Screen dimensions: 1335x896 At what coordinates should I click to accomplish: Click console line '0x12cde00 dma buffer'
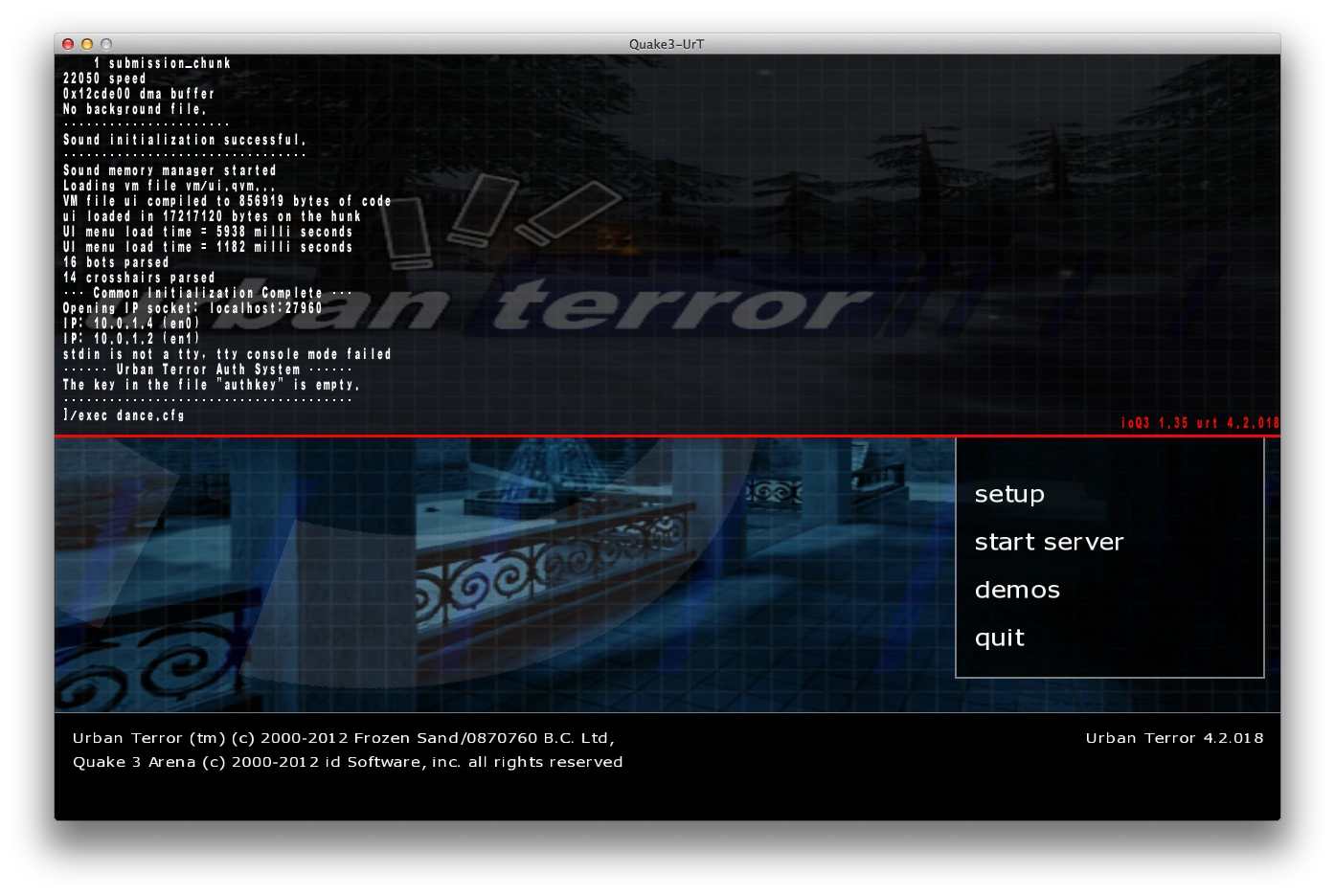coord(139,94)
